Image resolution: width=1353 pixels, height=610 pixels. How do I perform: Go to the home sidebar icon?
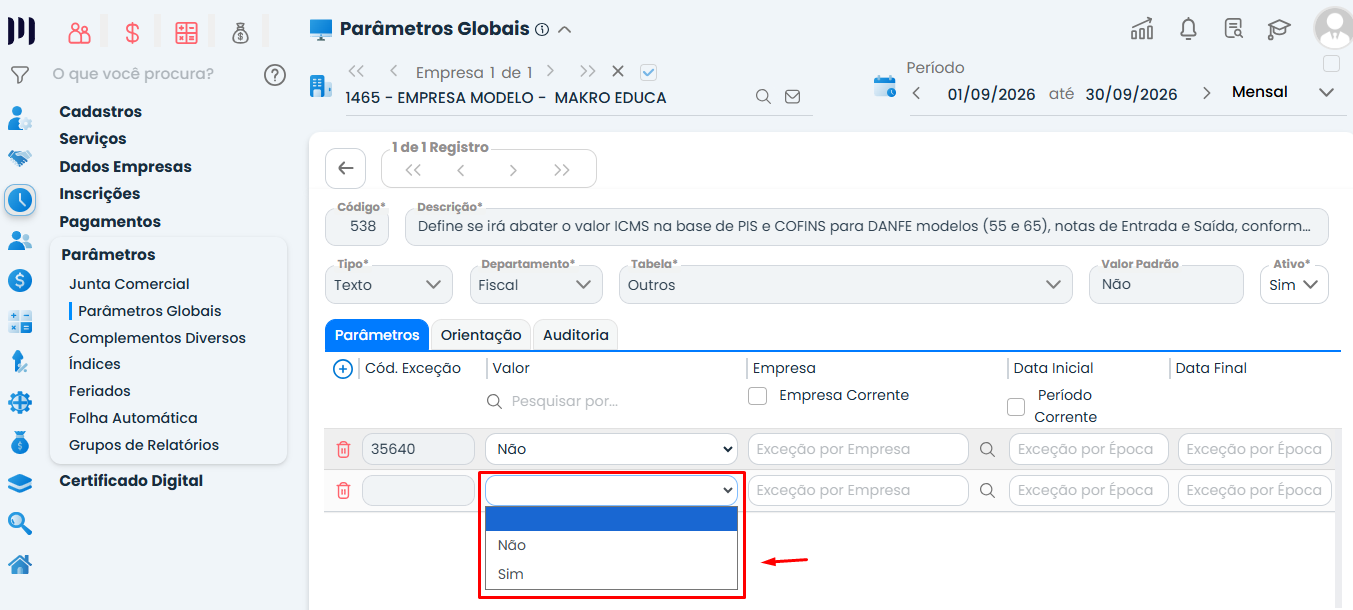[x=19, y=564]
